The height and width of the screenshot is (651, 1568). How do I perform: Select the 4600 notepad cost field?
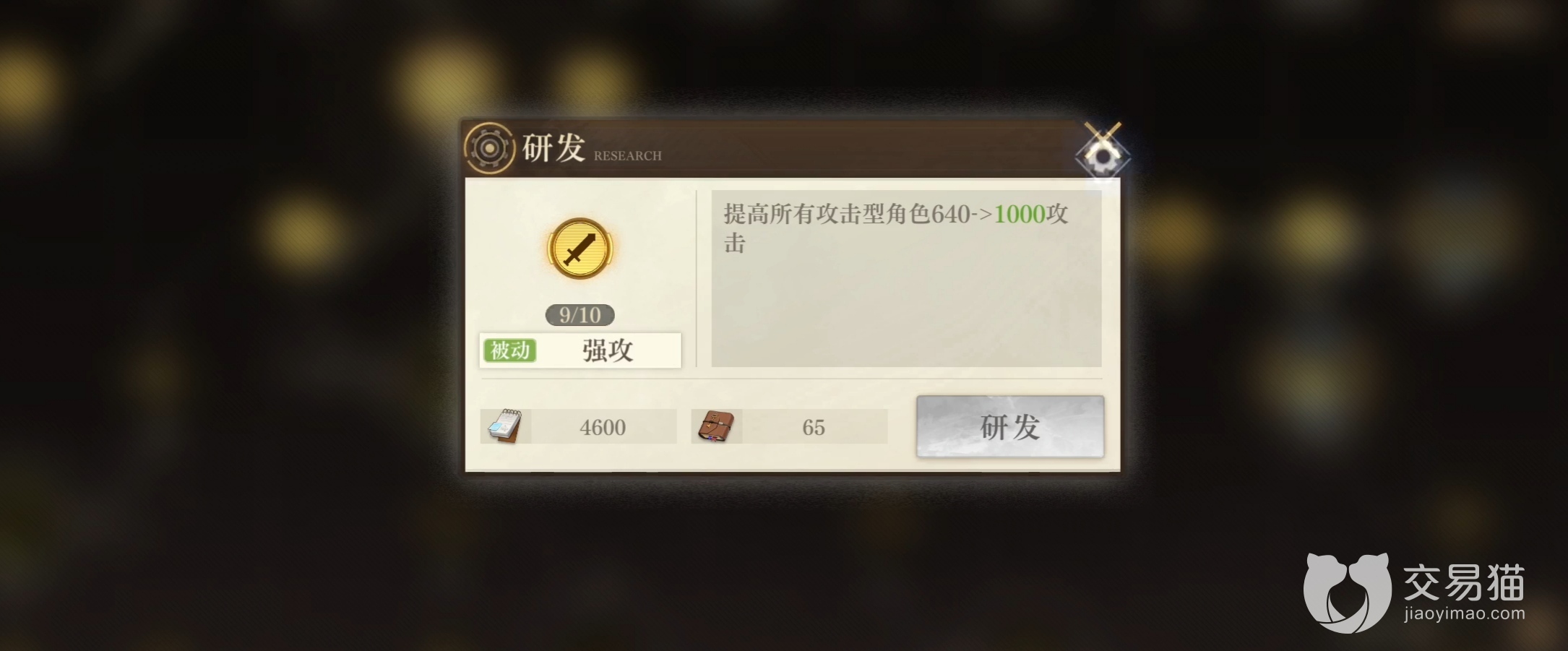click(578, 426)
